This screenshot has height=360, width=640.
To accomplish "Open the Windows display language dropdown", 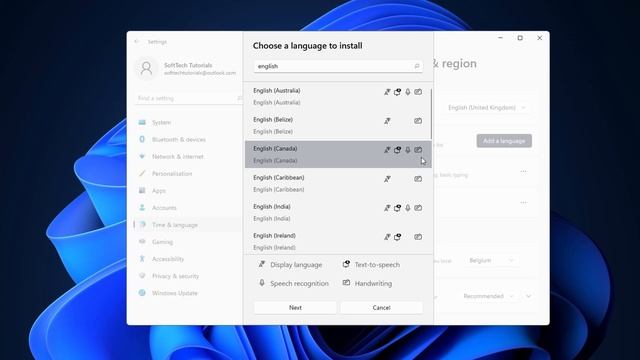I will (x=487, y=108).
